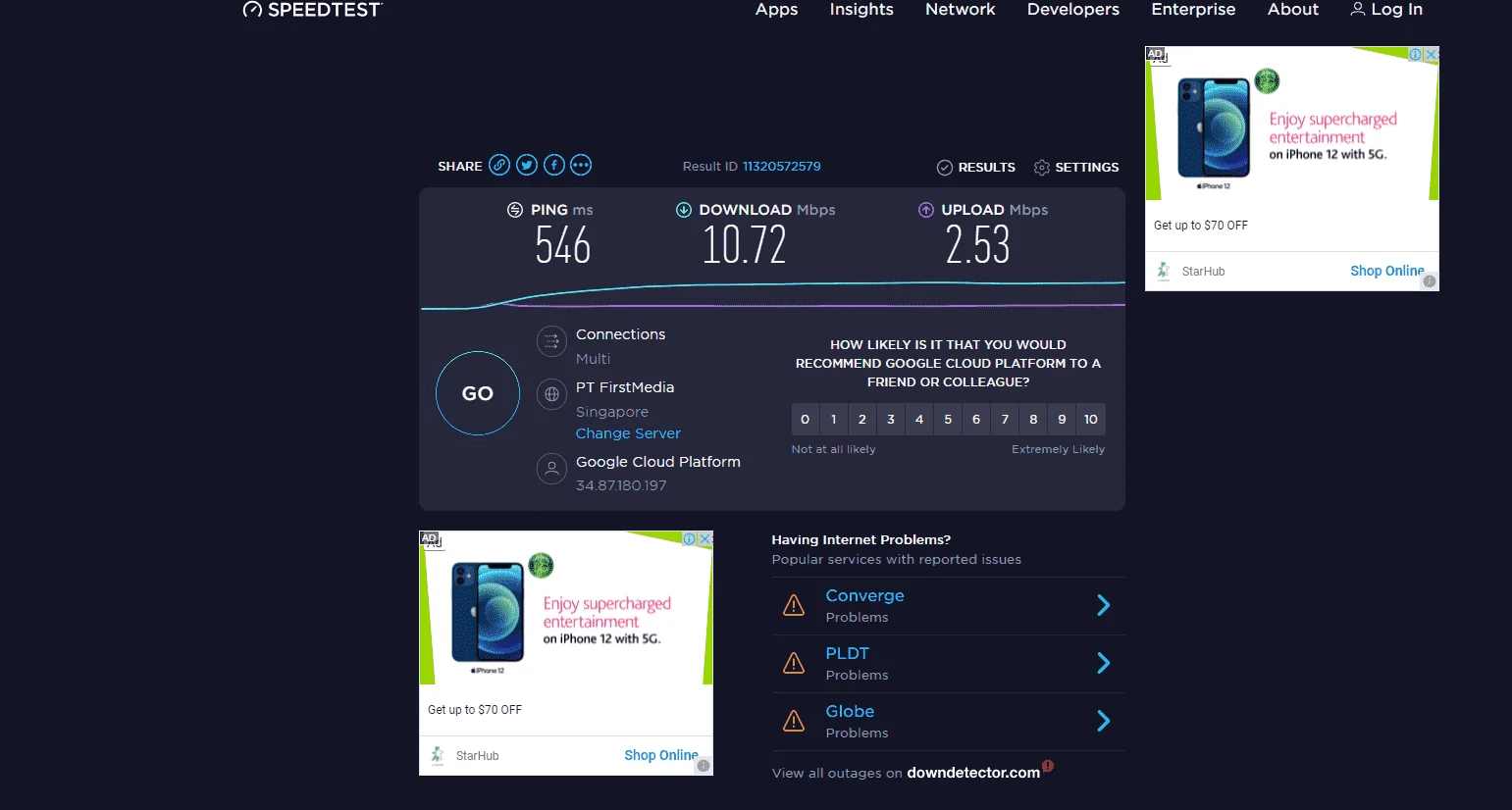Image resolution: width=1512 pixels, height=810 pixels.
Task: Open the Network menu
Action: tap(961, 10)
